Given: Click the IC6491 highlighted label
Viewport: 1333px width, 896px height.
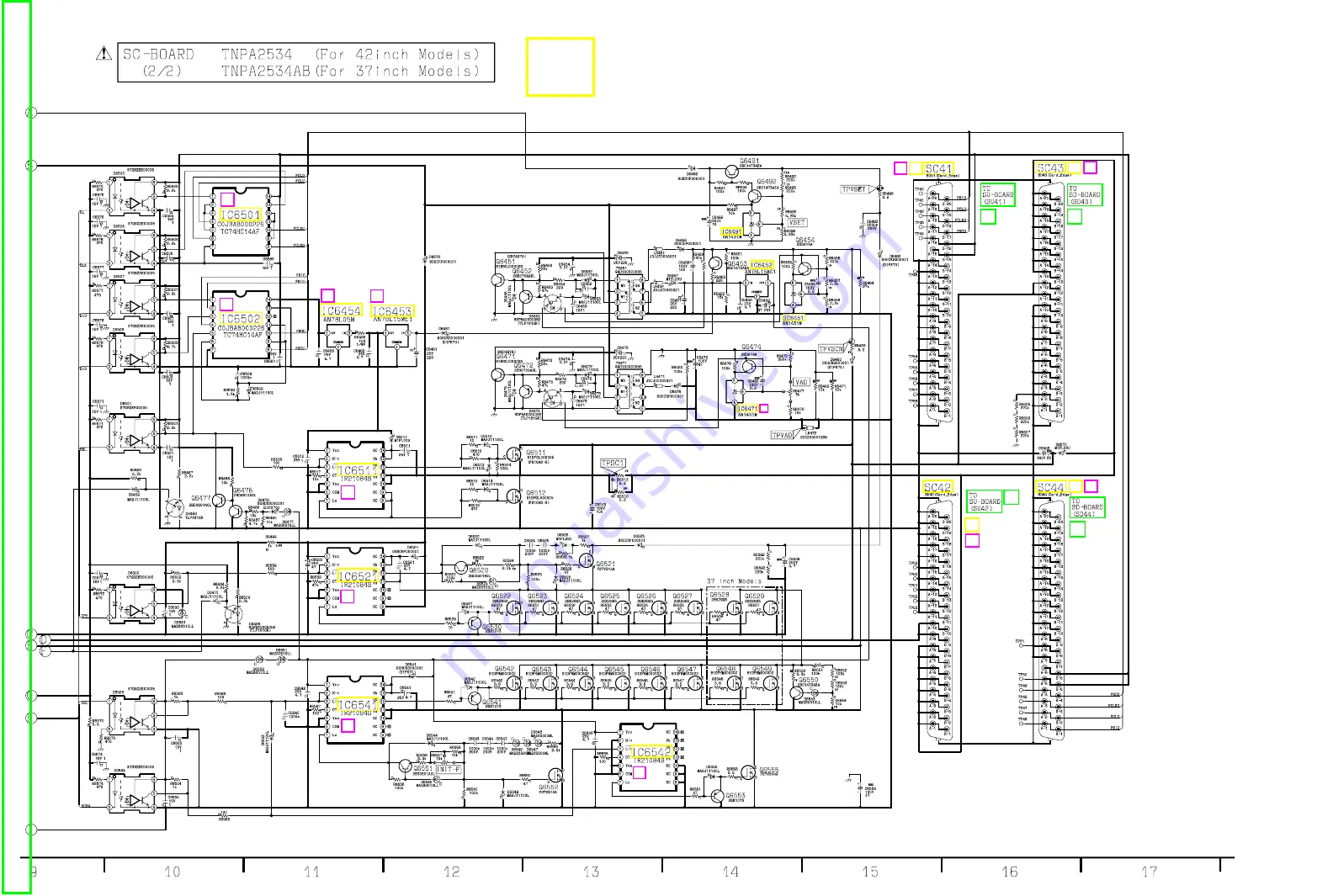Looking at the screenshot, I should click(x=731, y=231).
